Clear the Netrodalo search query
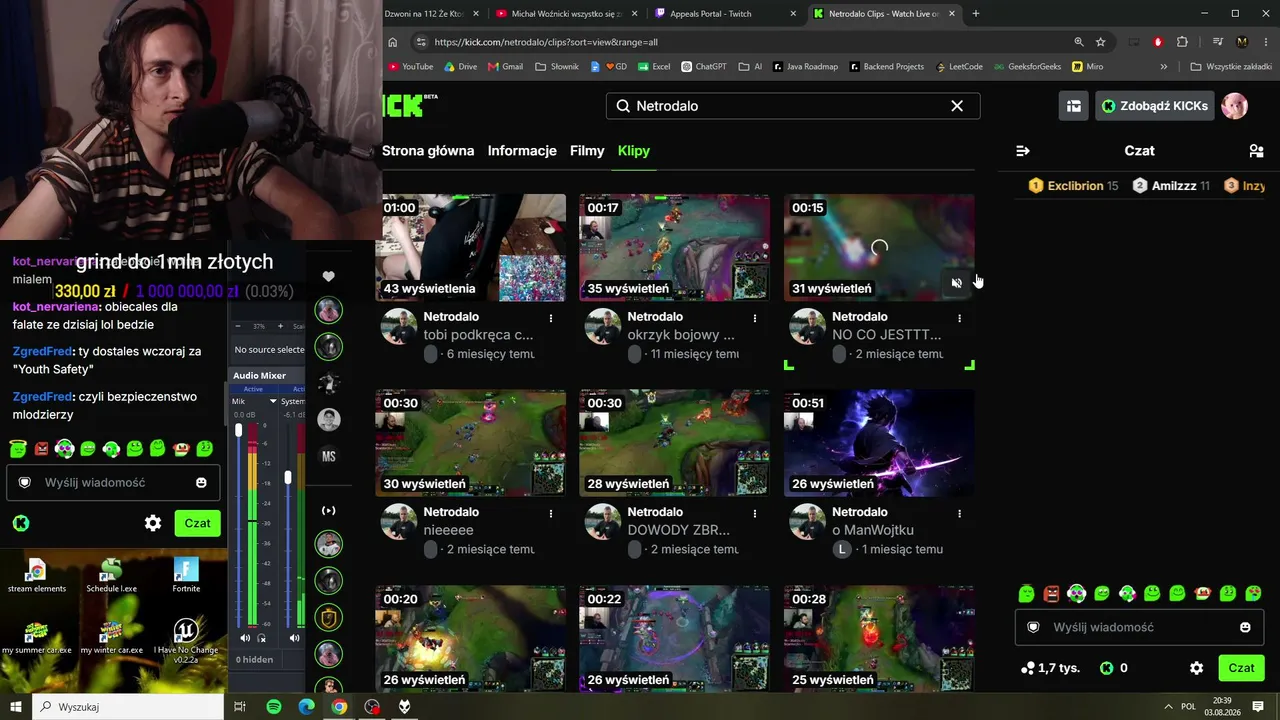The width and height of the screenshot is (1280, 720). click(957, 106)
